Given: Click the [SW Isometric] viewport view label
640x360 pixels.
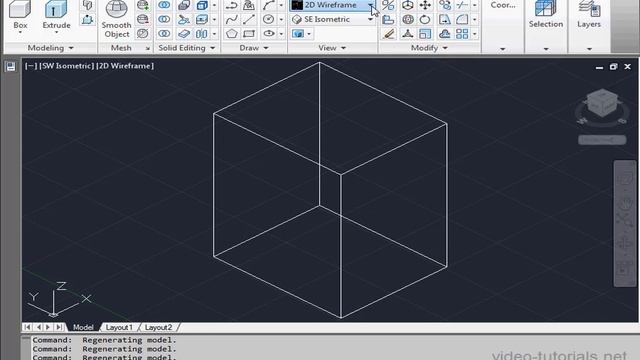Looking at the screenshot, I should tap(67, 66).
